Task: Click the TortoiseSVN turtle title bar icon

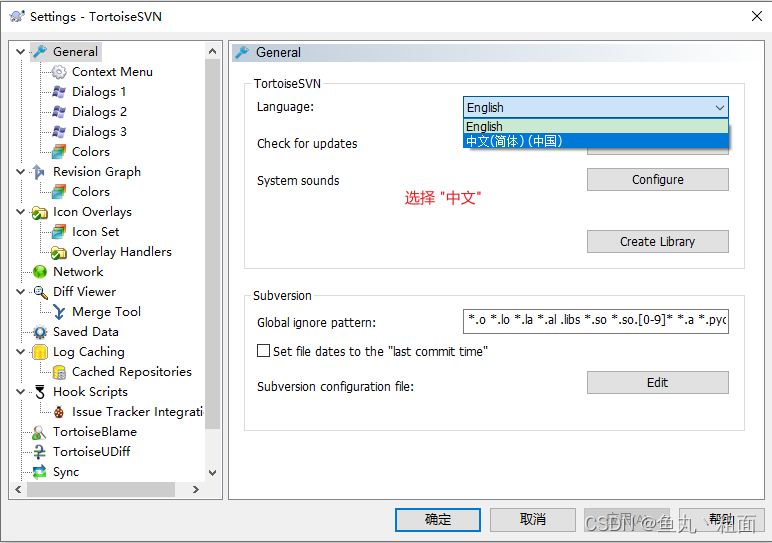Action: pyautogui.click(x=17, y=16)
